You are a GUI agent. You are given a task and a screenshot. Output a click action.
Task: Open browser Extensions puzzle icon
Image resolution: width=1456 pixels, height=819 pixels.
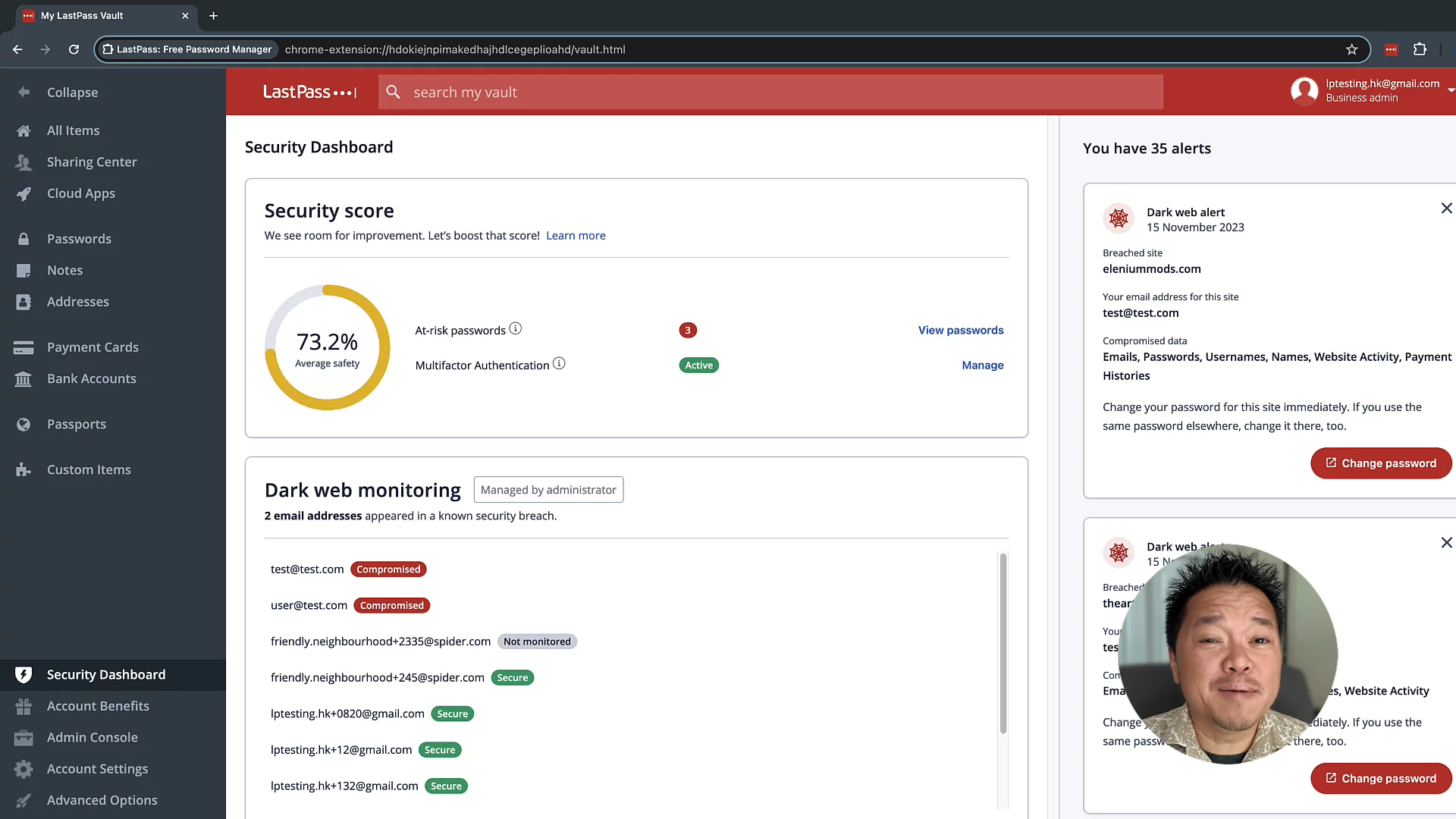click(x=1420, y=49)
